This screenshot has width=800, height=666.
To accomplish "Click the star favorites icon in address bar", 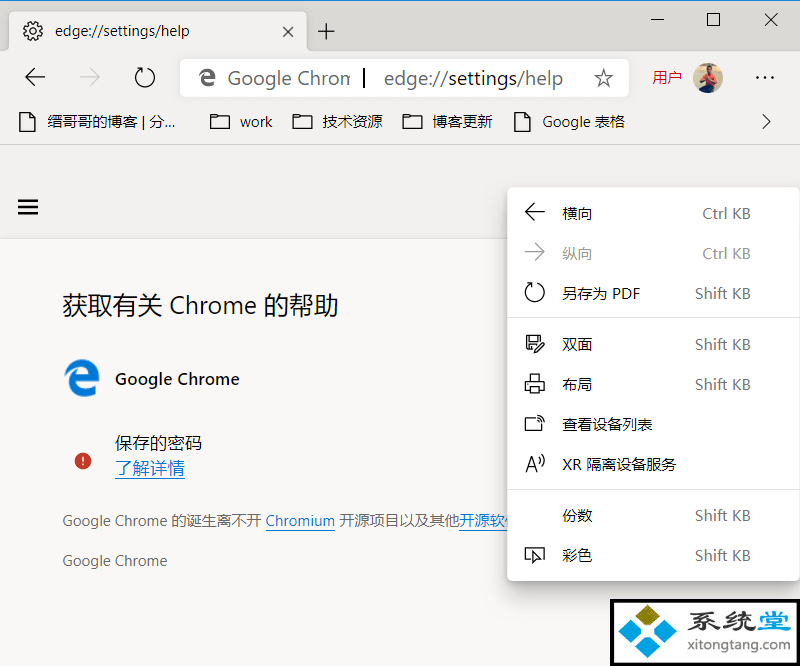I will point(603,78).
